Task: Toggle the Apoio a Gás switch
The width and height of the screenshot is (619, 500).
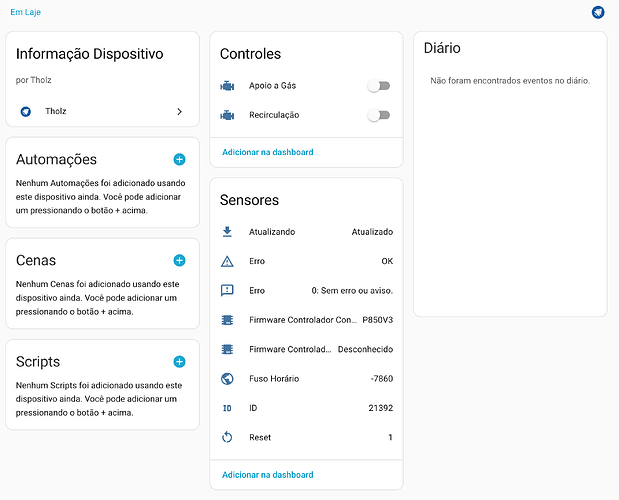Action: click(x=379, y=86)
